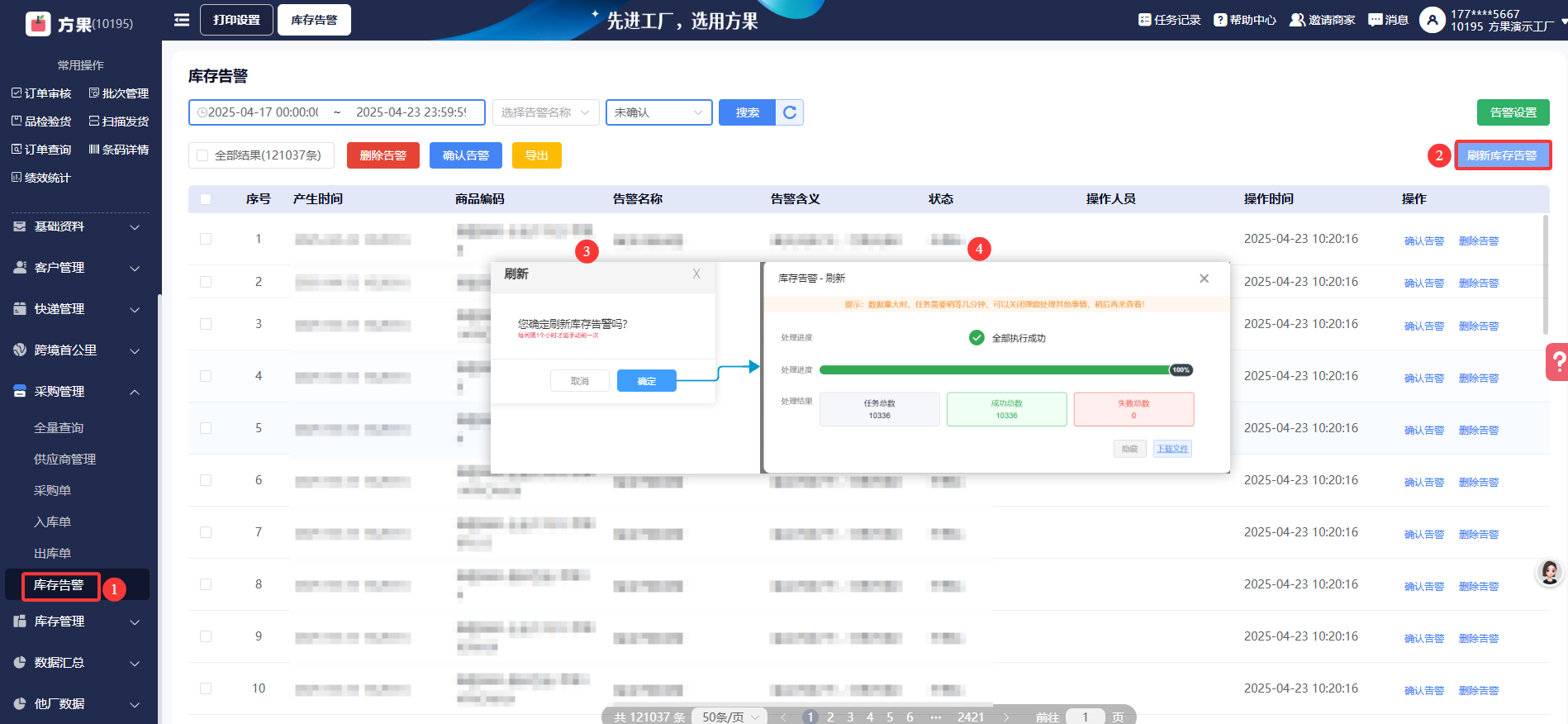Expand the inventory management sidebar menu
This screenshot has width=1568, height=724.
click(x=78, y=622)
